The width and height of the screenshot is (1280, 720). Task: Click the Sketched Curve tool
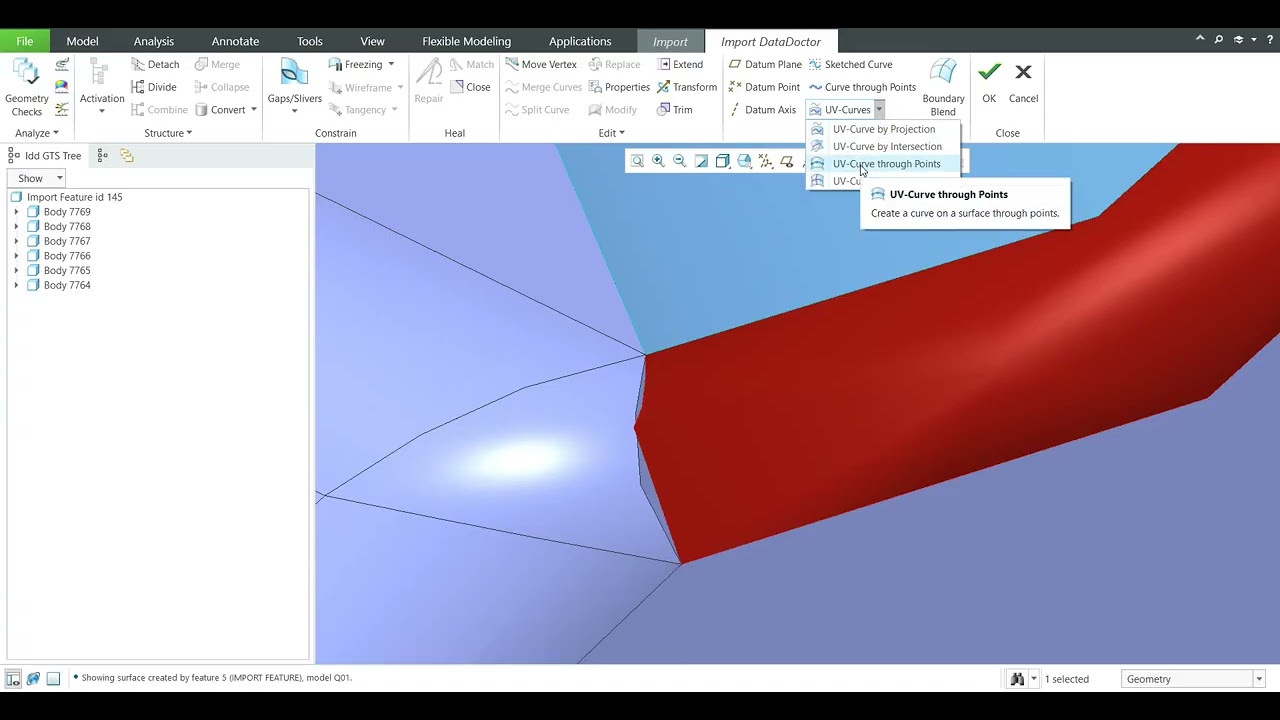point(850,64)
